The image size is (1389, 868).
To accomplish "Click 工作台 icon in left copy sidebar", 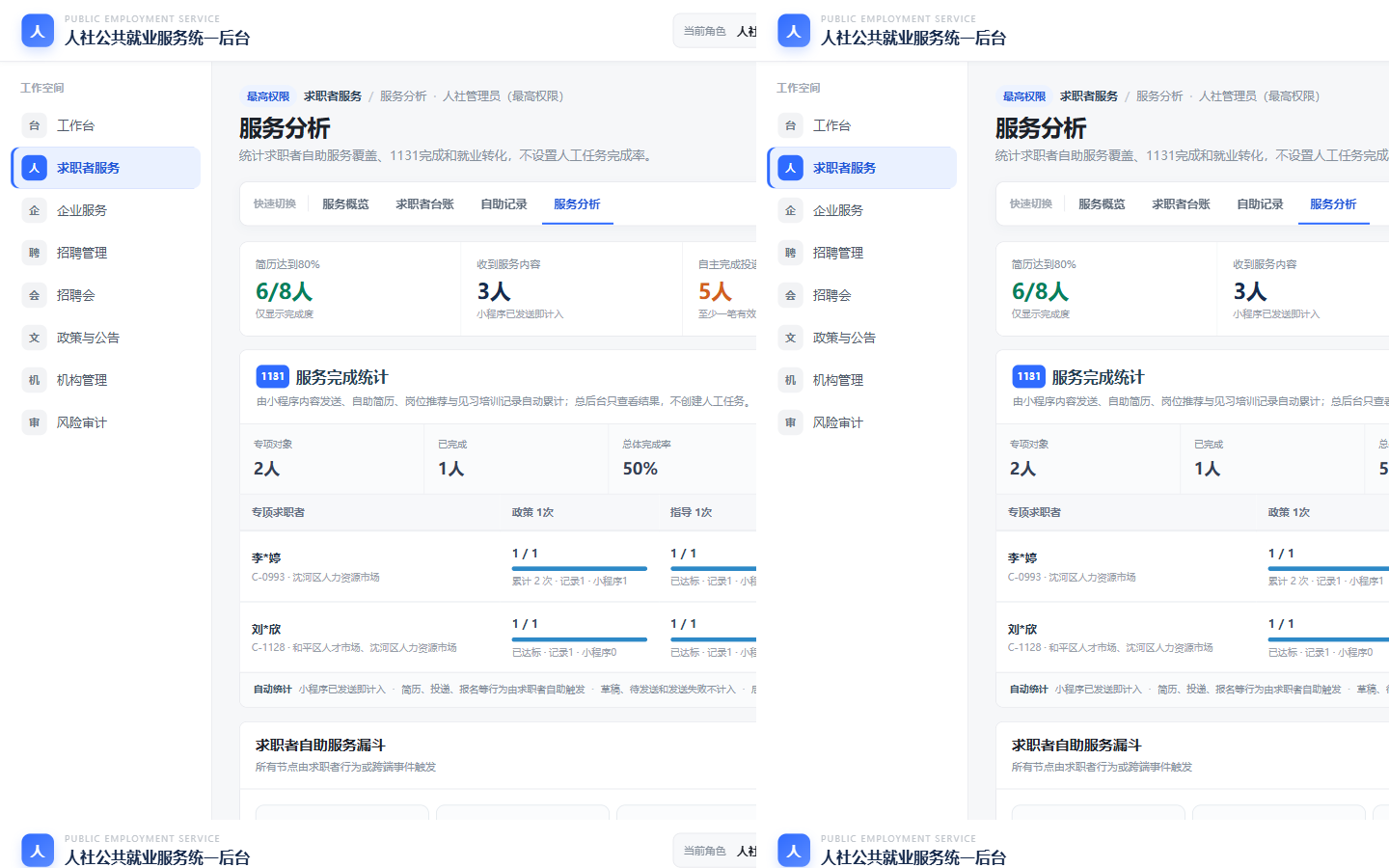I will coord(34,125).
